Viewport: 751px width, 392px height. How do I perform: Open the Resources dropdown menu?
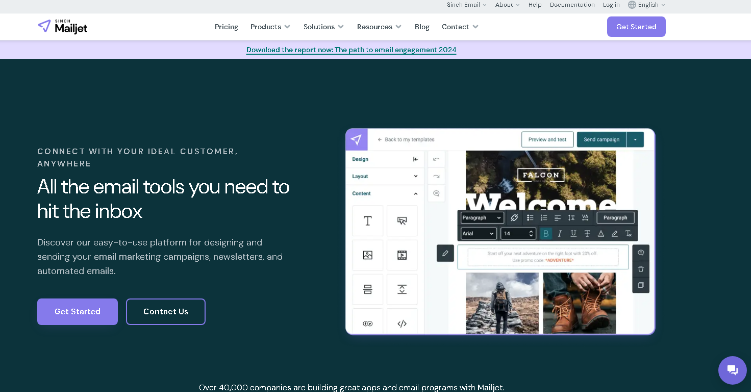[x=379, y=27]
